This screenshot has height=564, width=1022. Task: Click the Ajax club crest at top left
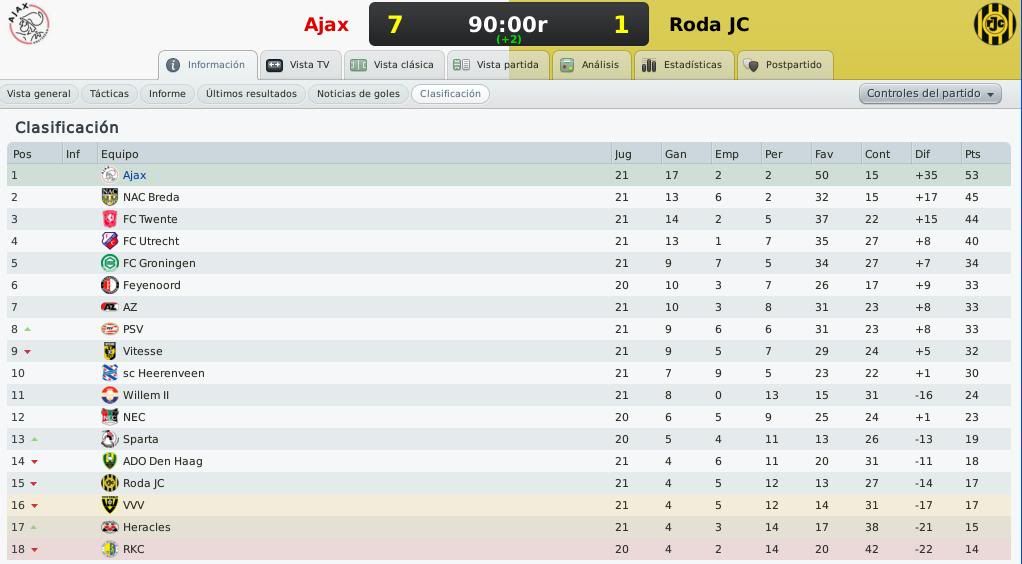[x=29, y=24]
